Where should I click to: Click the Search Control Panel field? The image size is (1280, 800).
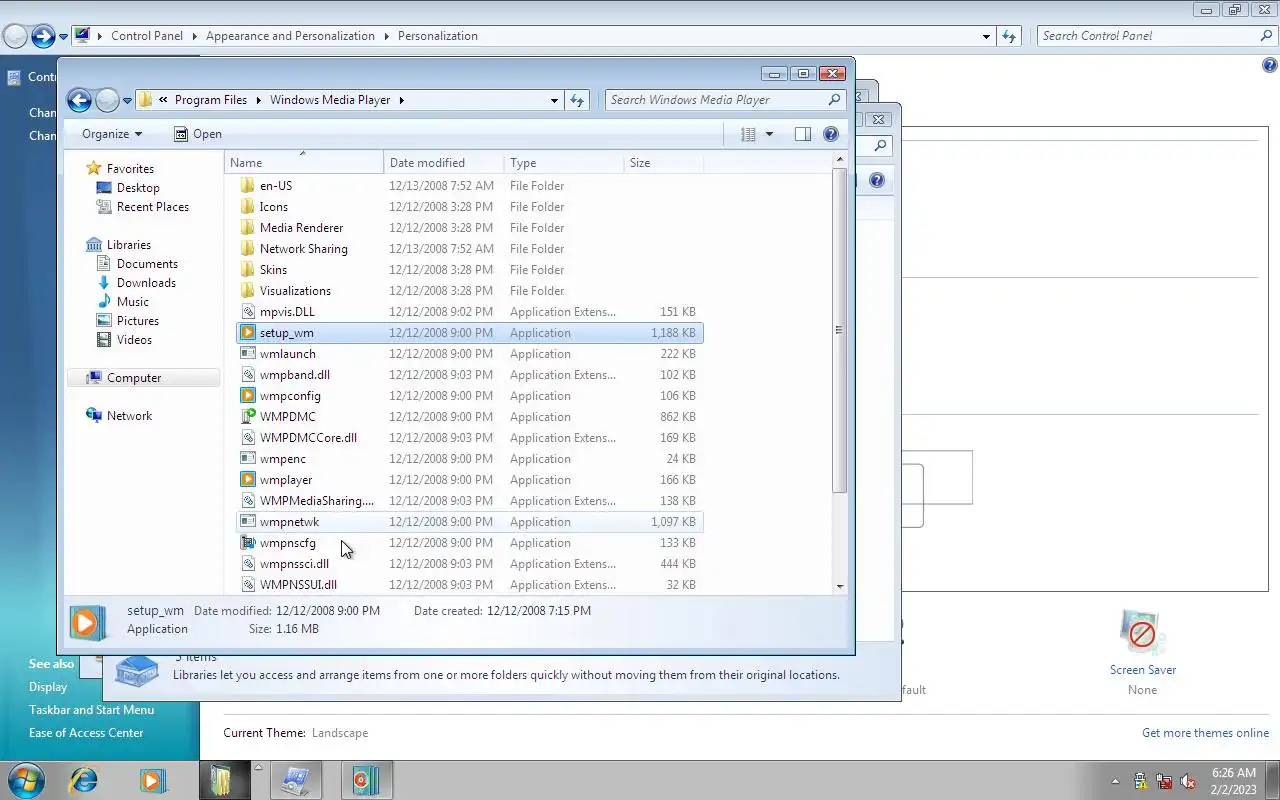1157,36
